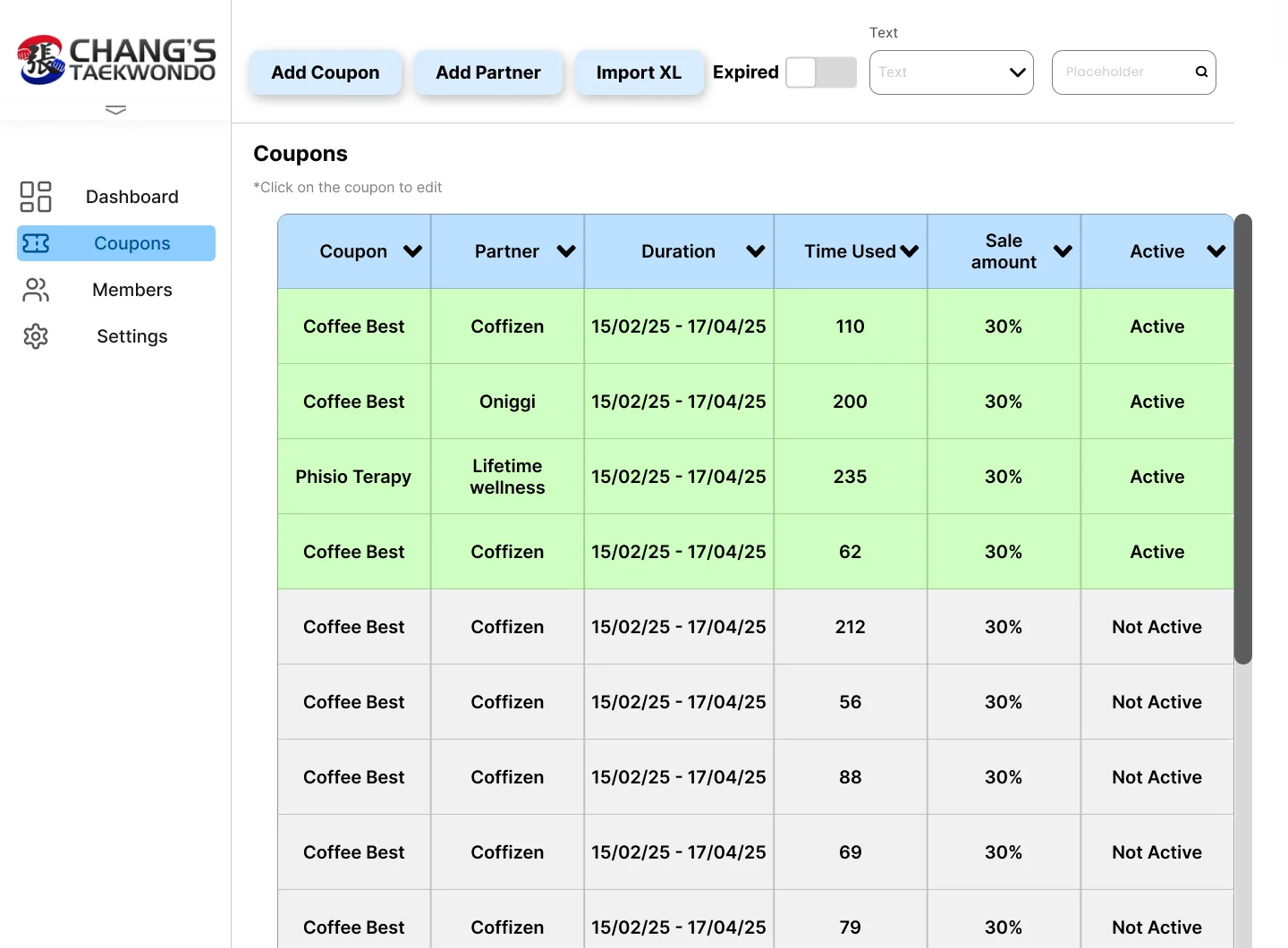Collapse the sidebar header chevron
This screenshot has height=948, width=1288.
[x=115, y=110]
